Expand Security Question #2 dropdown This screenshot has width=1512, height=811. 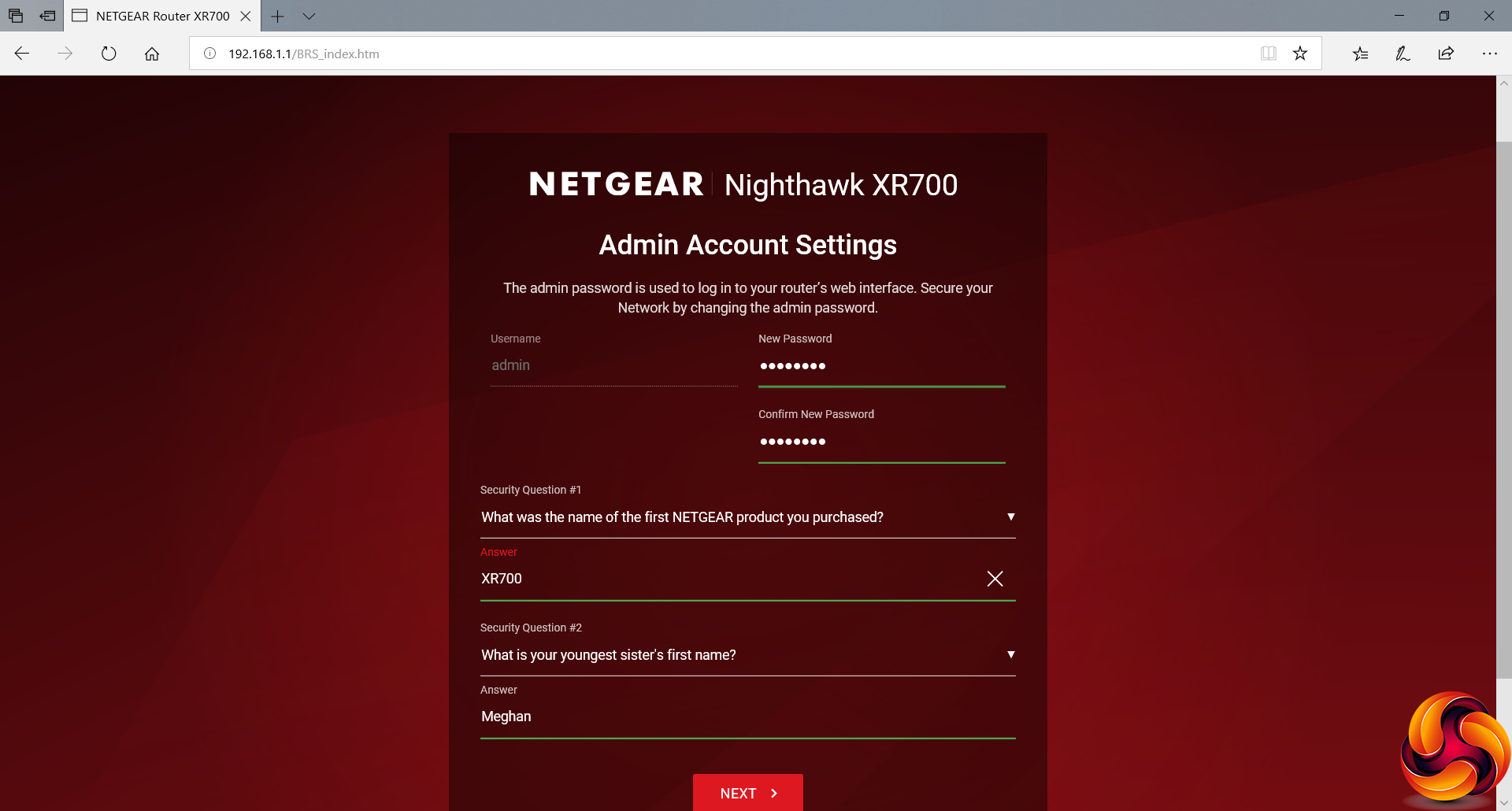coord(1010,655)
